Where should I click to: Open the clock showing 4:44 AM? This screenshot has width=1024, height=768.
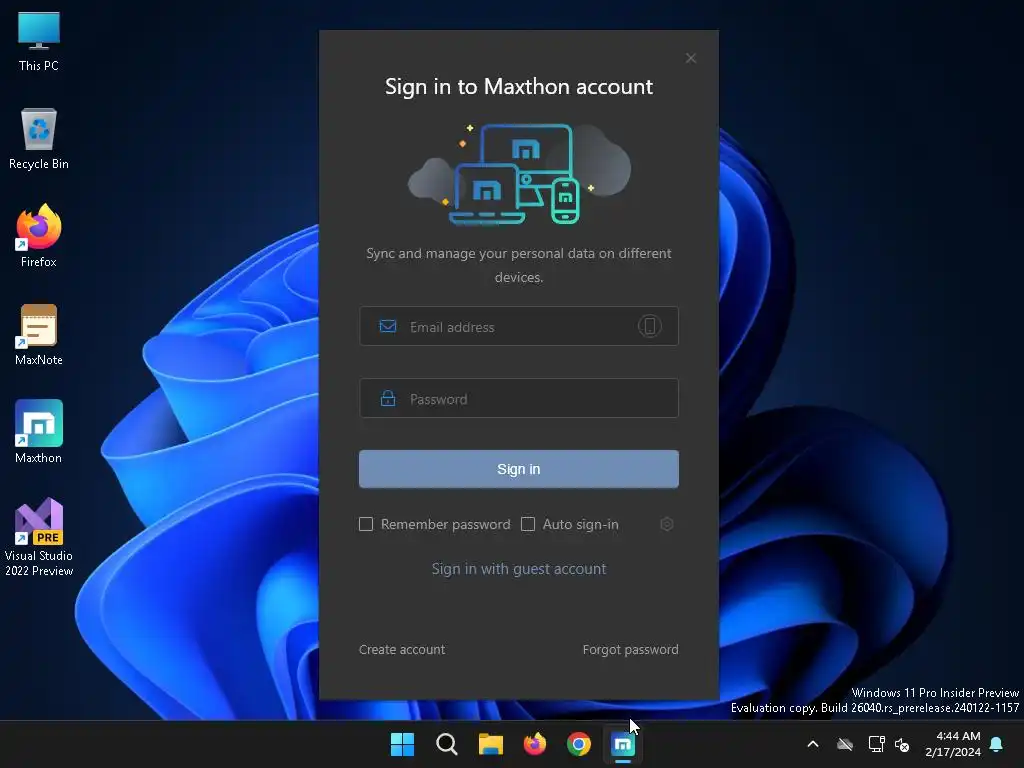(953, 744)
